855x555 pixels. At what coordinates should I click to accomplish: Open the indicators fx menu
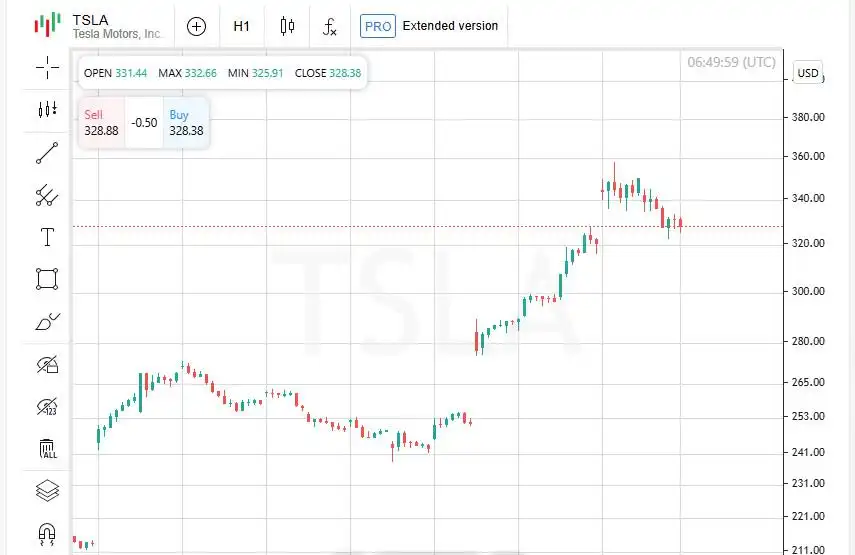tap(330, 26)
